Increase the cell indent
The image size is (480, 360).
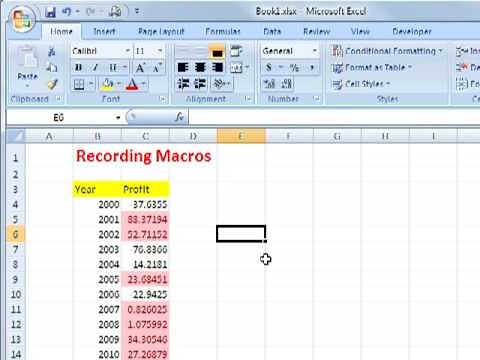tap(200, 84)
